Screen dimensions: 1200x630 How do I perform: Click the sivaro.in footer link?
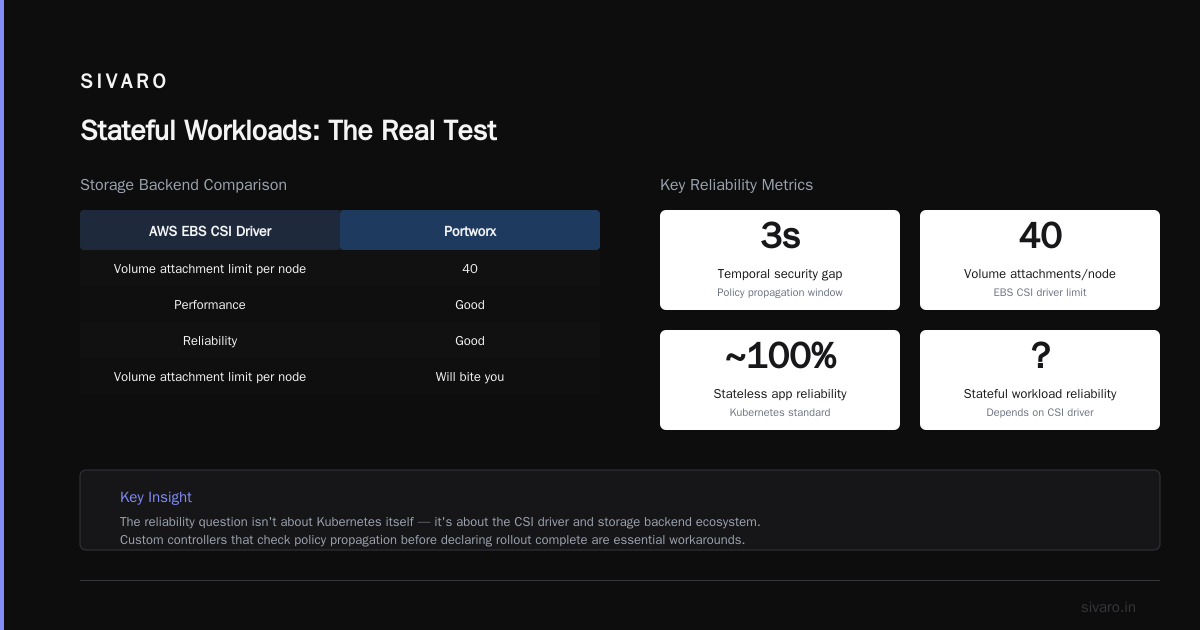click(x=1108, y=607)
